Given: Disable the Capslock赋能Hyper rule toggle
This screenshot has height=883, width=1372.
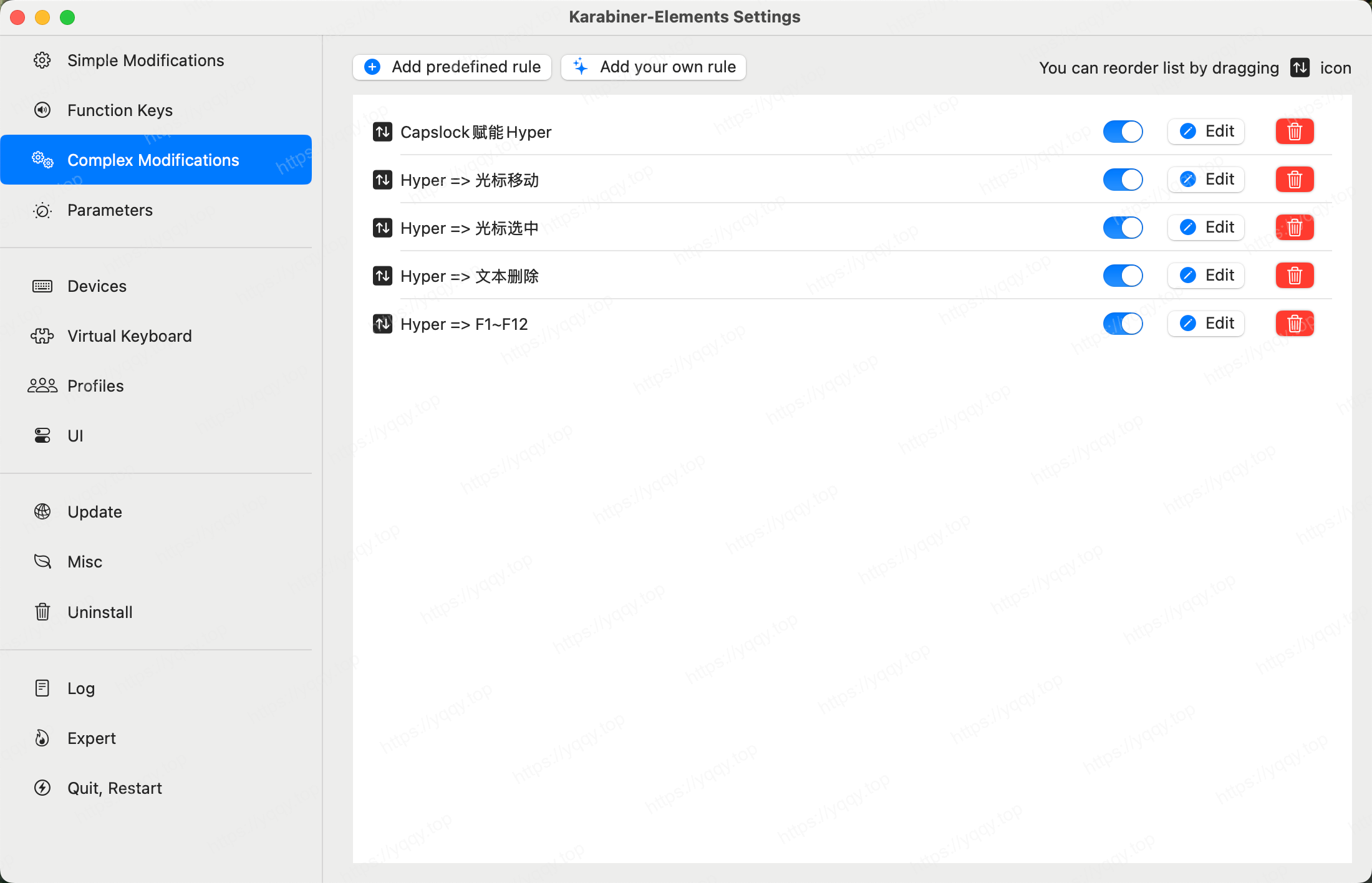Looking at the screenshot, I should (x=1123, y=132).
